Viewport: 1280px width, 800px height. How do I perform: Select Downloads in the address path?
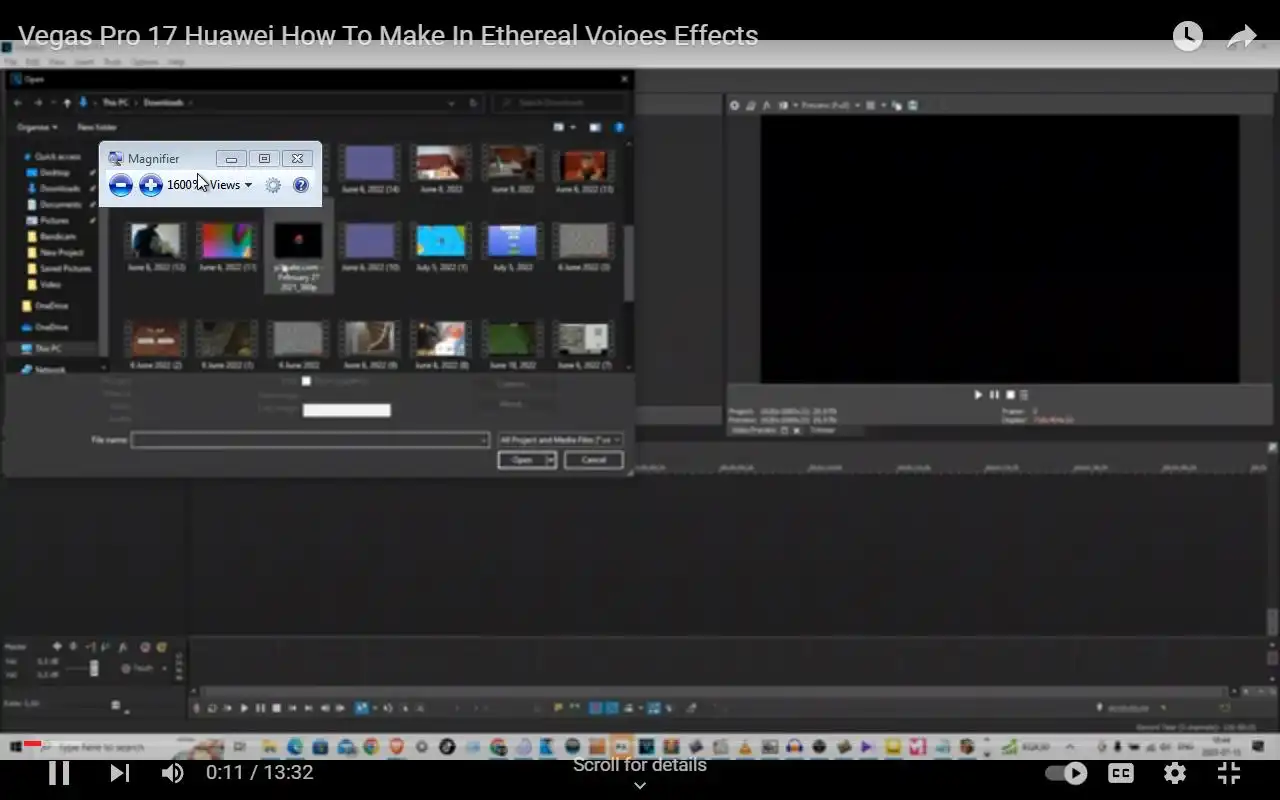[x=163, y=103]
